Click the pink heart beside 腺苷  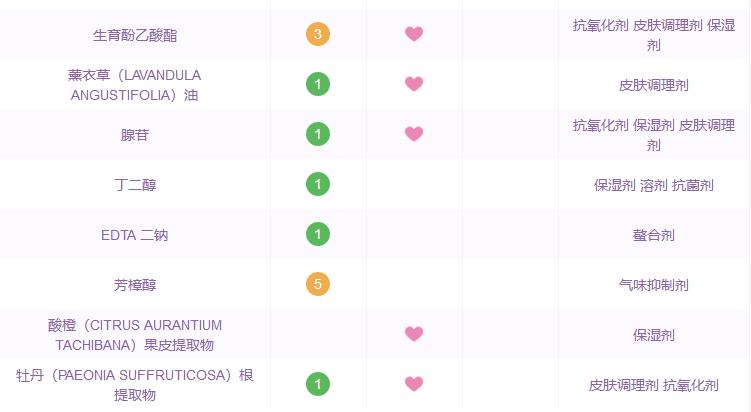[414, 134]
